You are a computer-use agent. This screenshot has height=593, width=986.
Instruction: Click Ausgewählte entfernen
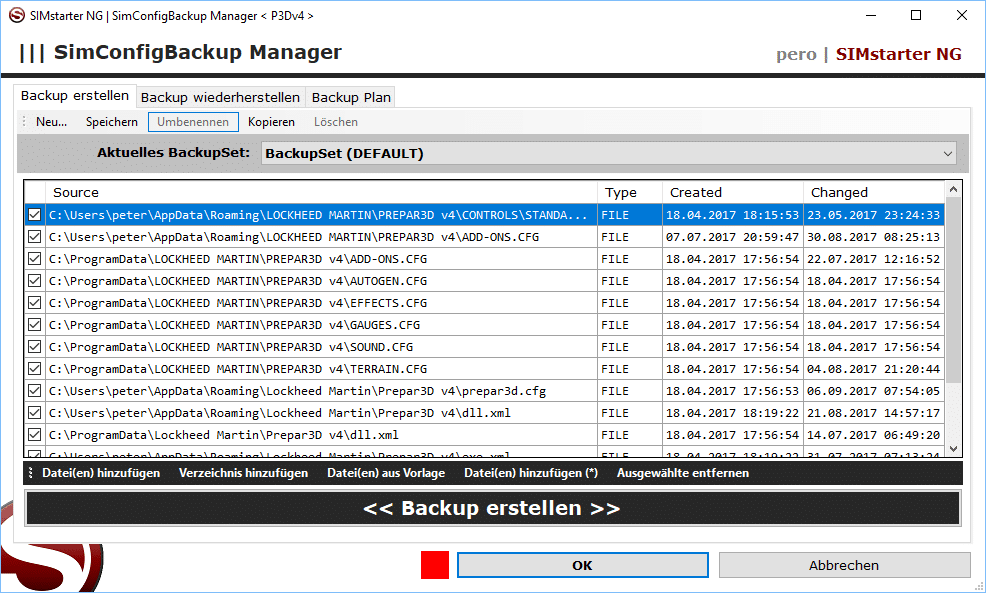pyautogui.click(x=682, y=473)
